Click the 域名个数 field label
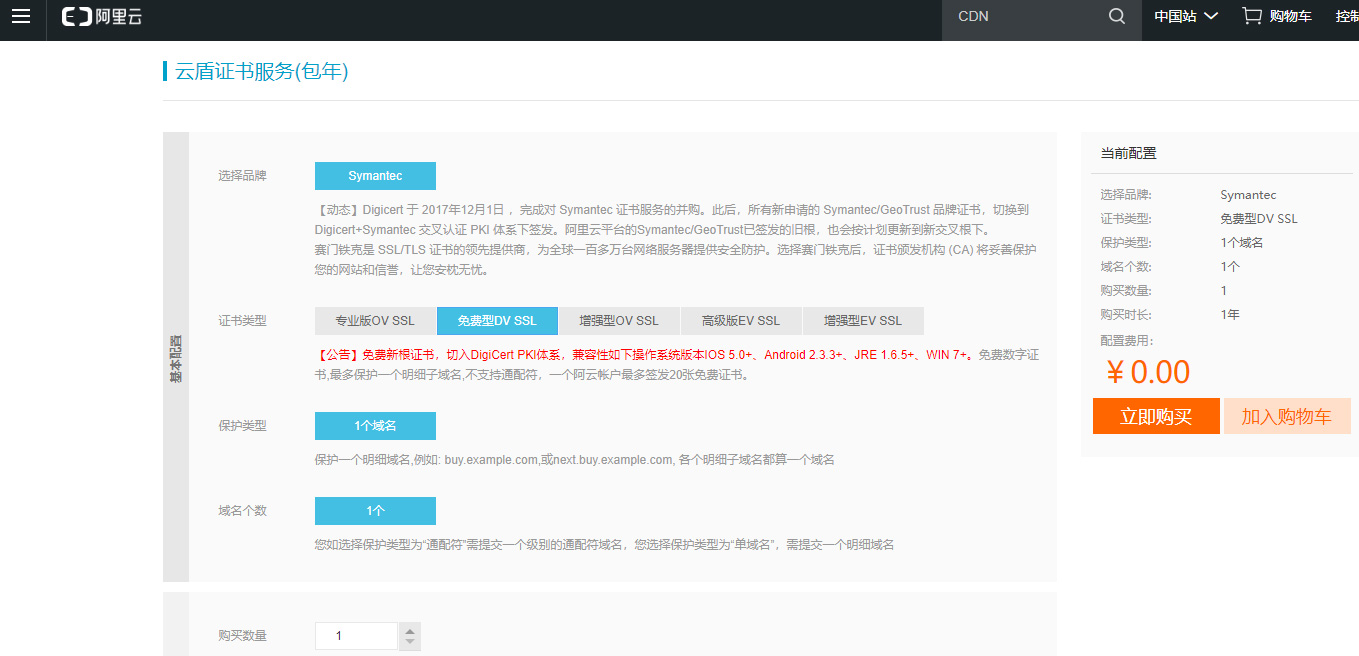1359x656 pixels. pyautogui.click(x=243, y=511)
